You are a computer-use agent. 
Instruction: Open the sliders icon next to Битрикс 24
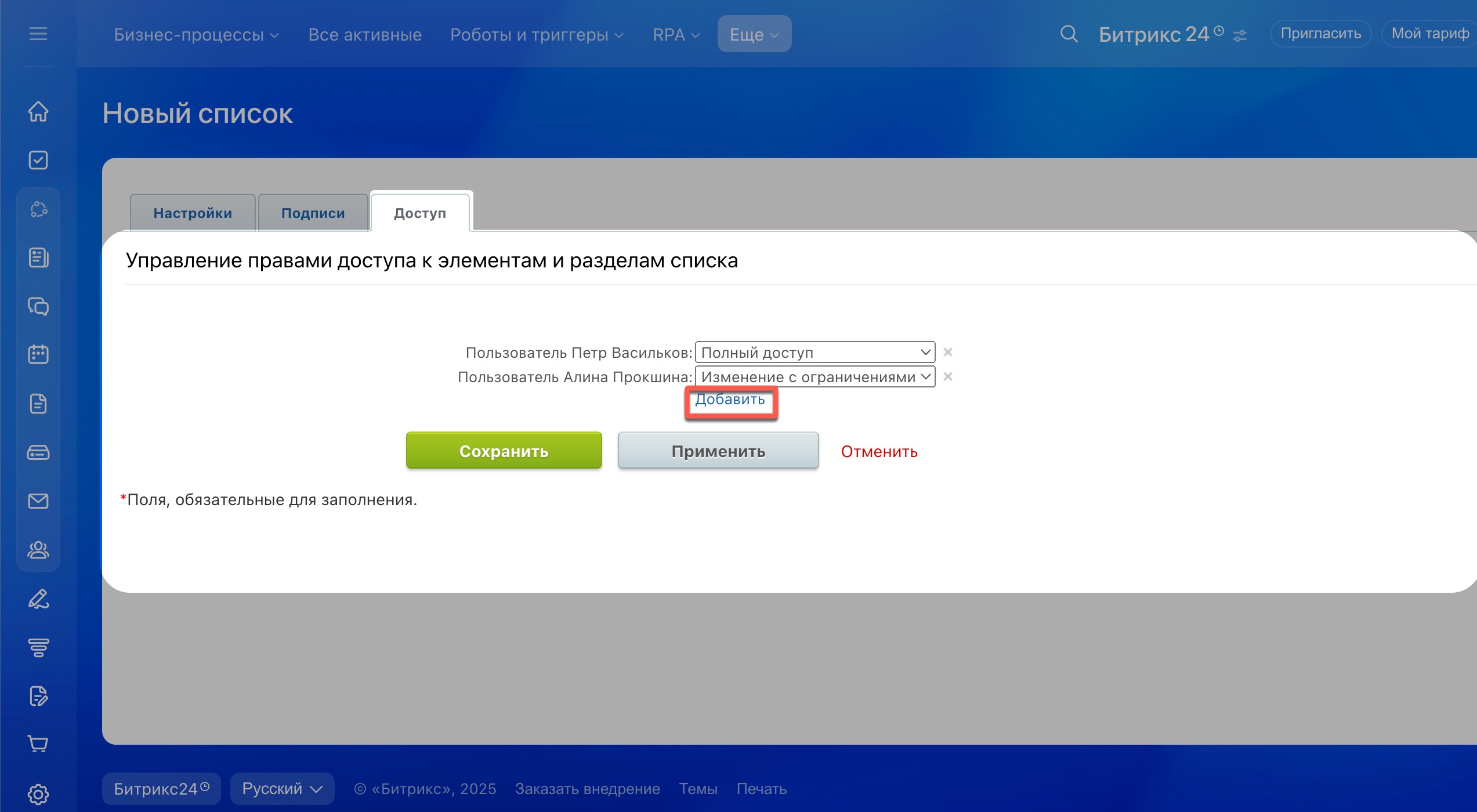pos(1240,36)
